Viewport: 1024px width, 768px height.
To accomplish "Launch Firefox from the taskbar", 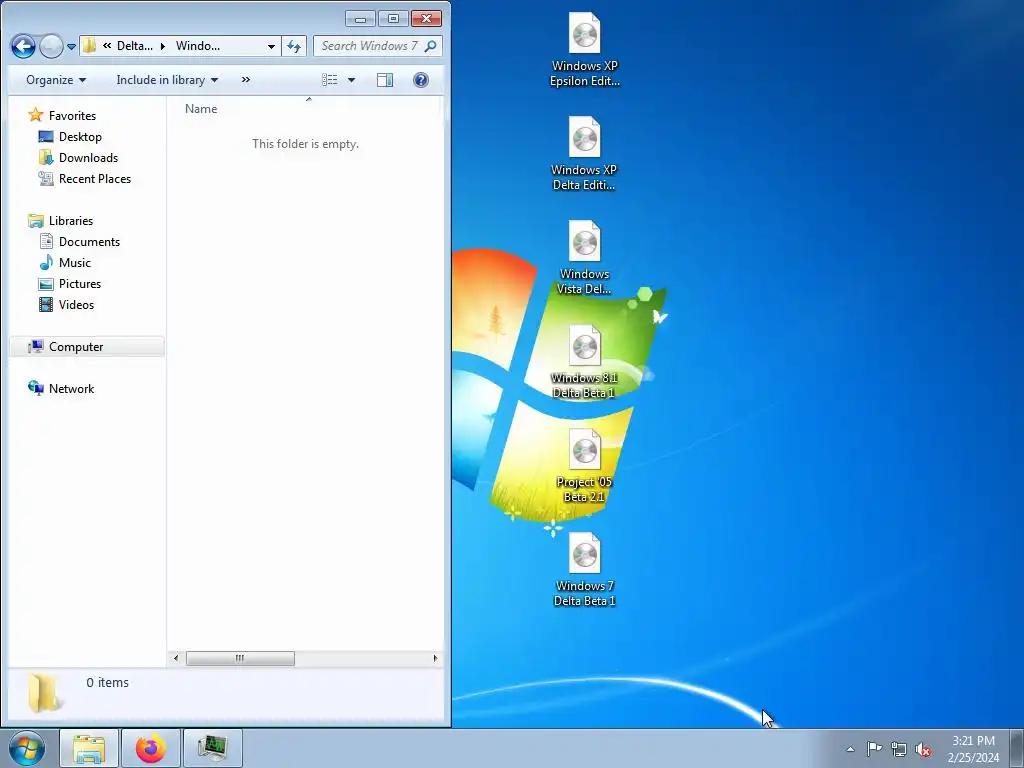I will pyautogui.click(x=151, y=748).
